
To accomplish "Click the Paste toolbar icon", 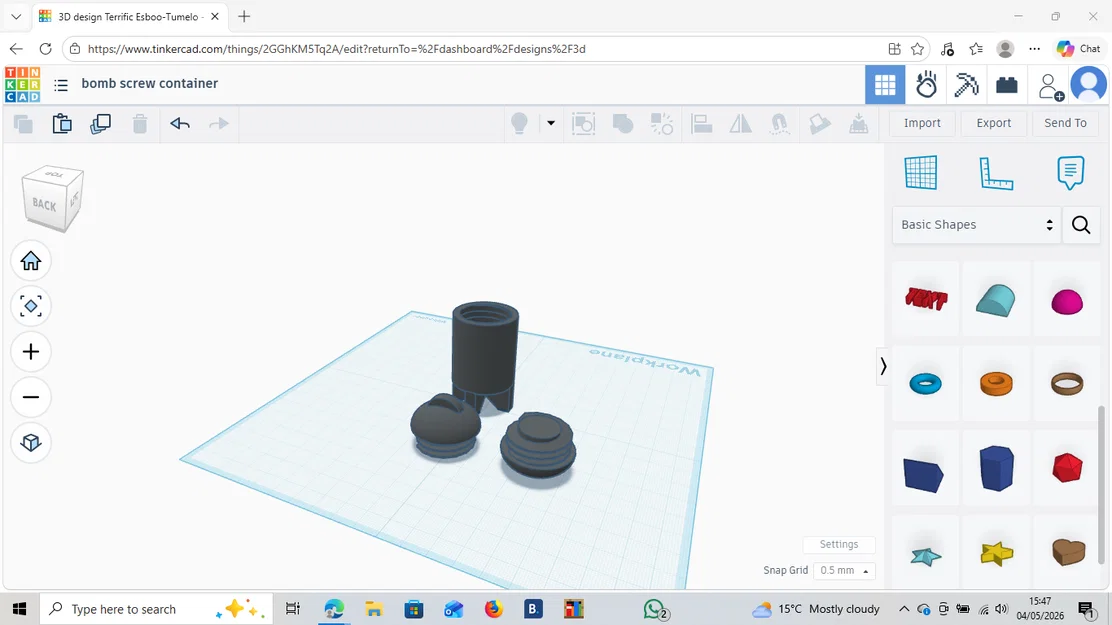I will click(62, 124).
